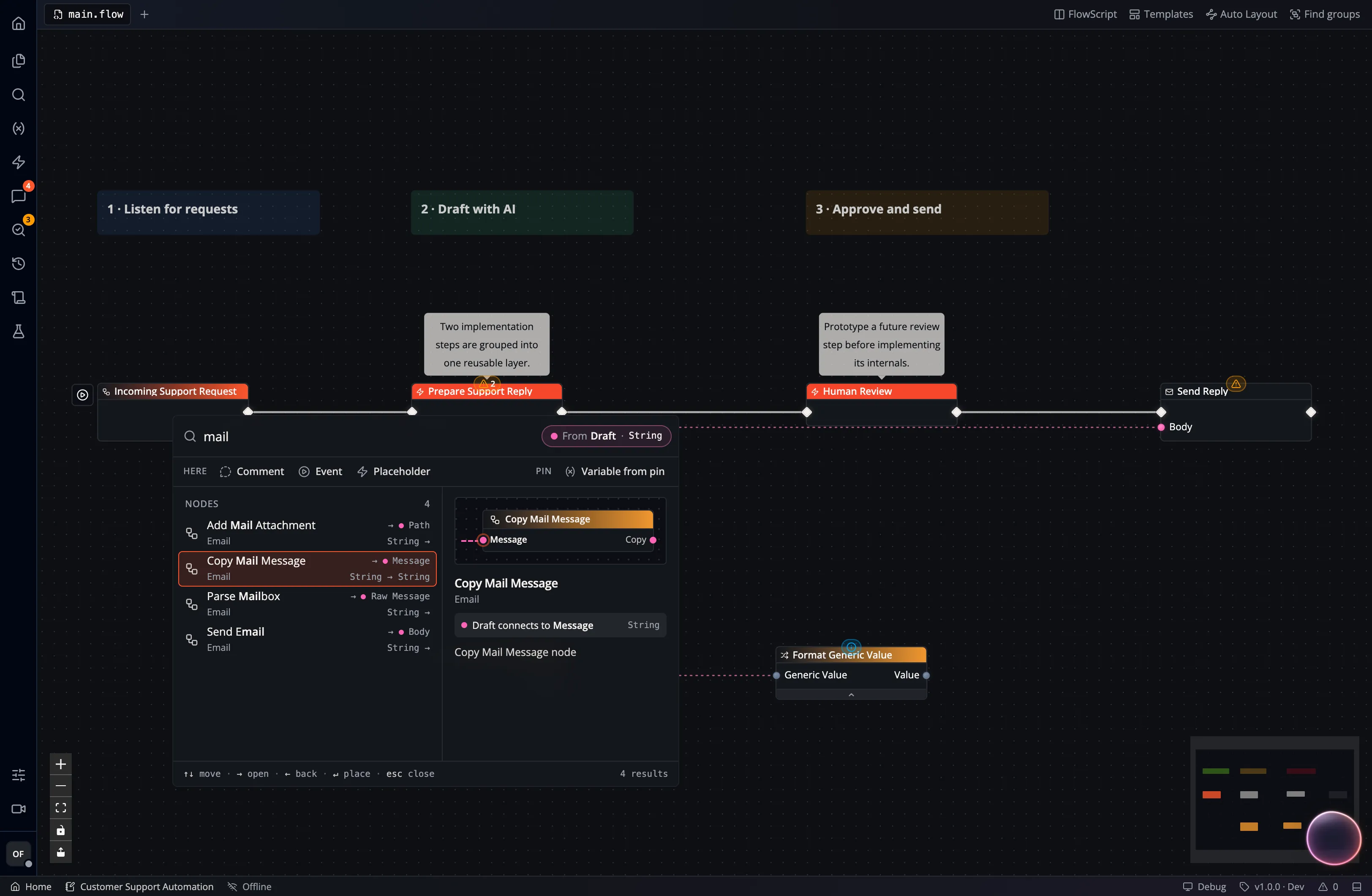Screen dimensions: 1372x896
Task: Open the history icon in sidebar
Action: pyautogui.click(x=19, y=264)
